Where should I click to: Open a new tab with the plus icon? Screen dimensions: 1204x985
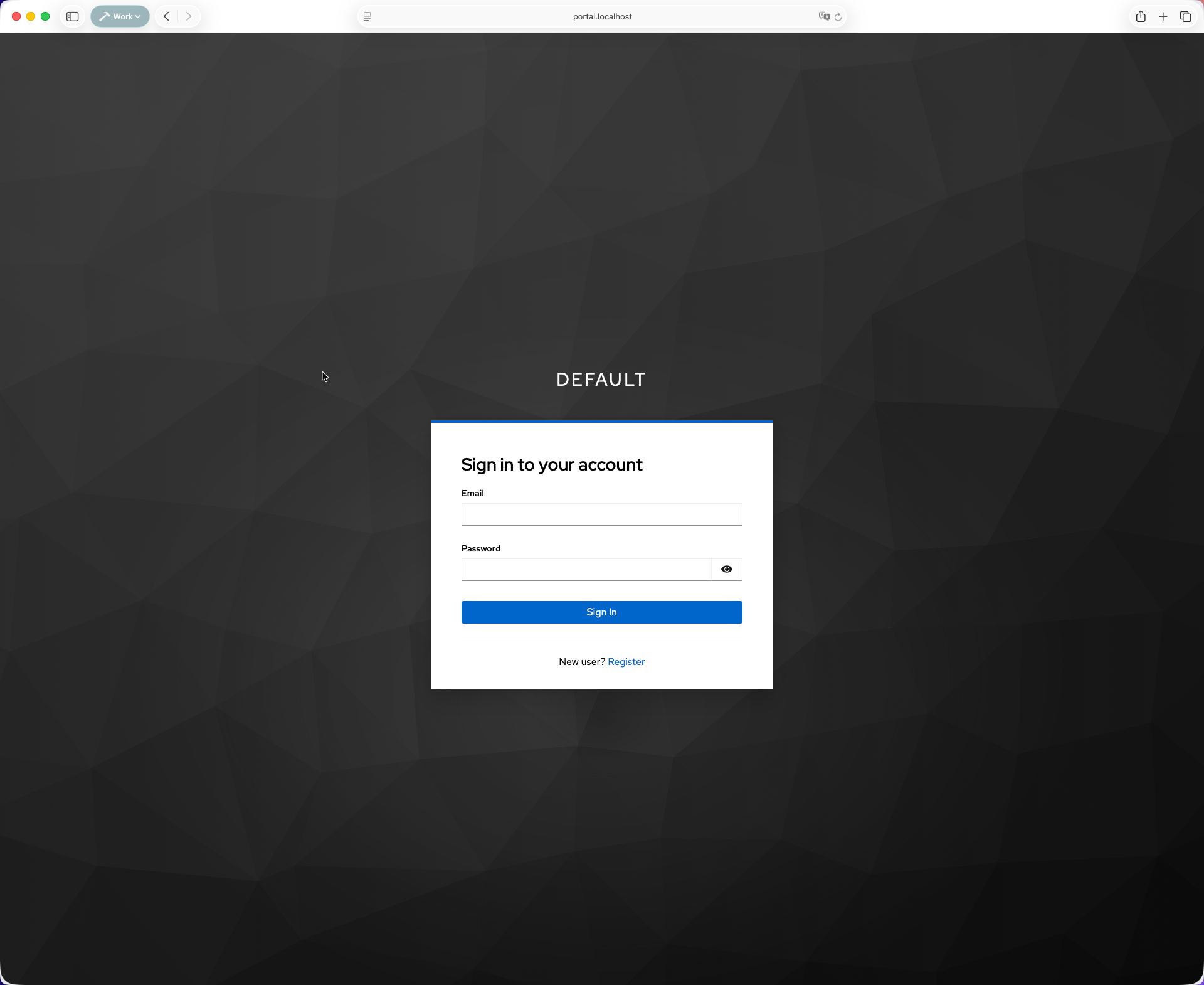(x=1163, y=17)
